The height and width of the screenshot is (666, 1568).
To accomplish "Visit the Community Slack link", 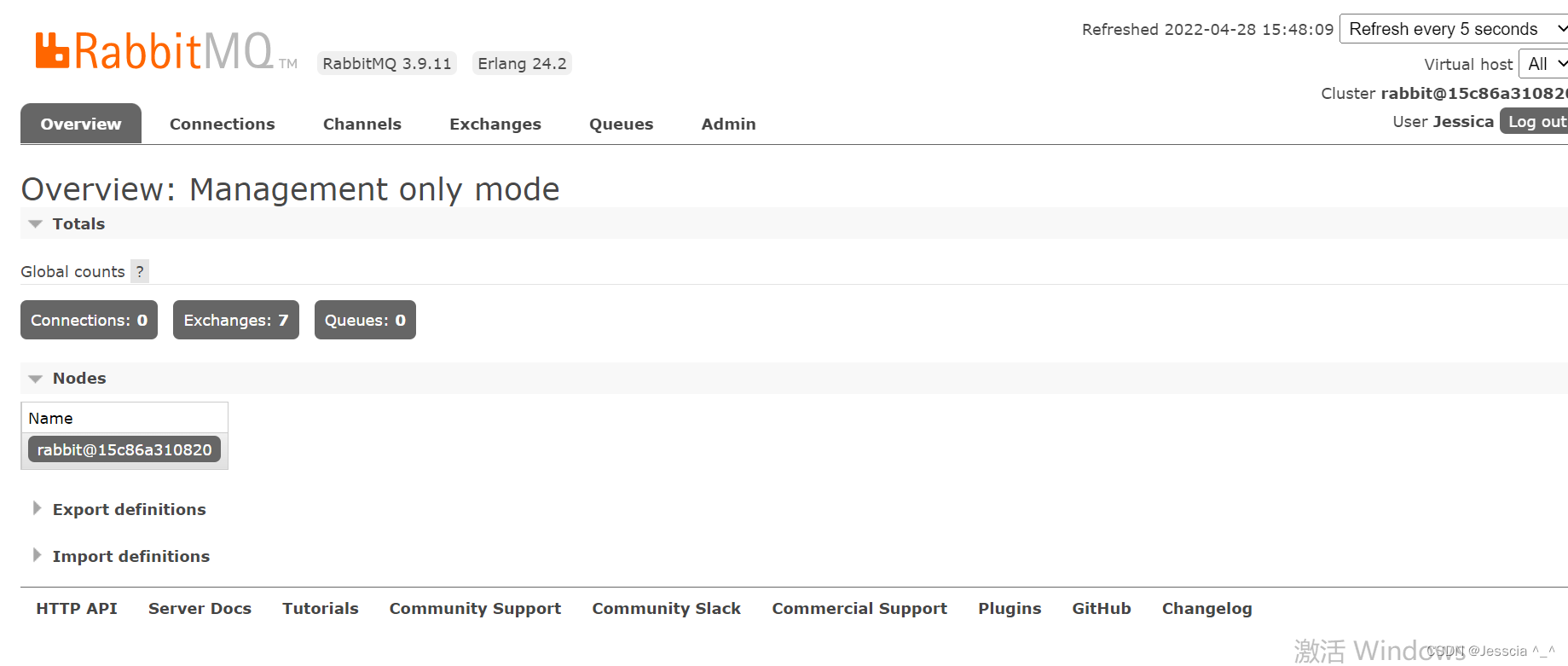I will (666, 608).
